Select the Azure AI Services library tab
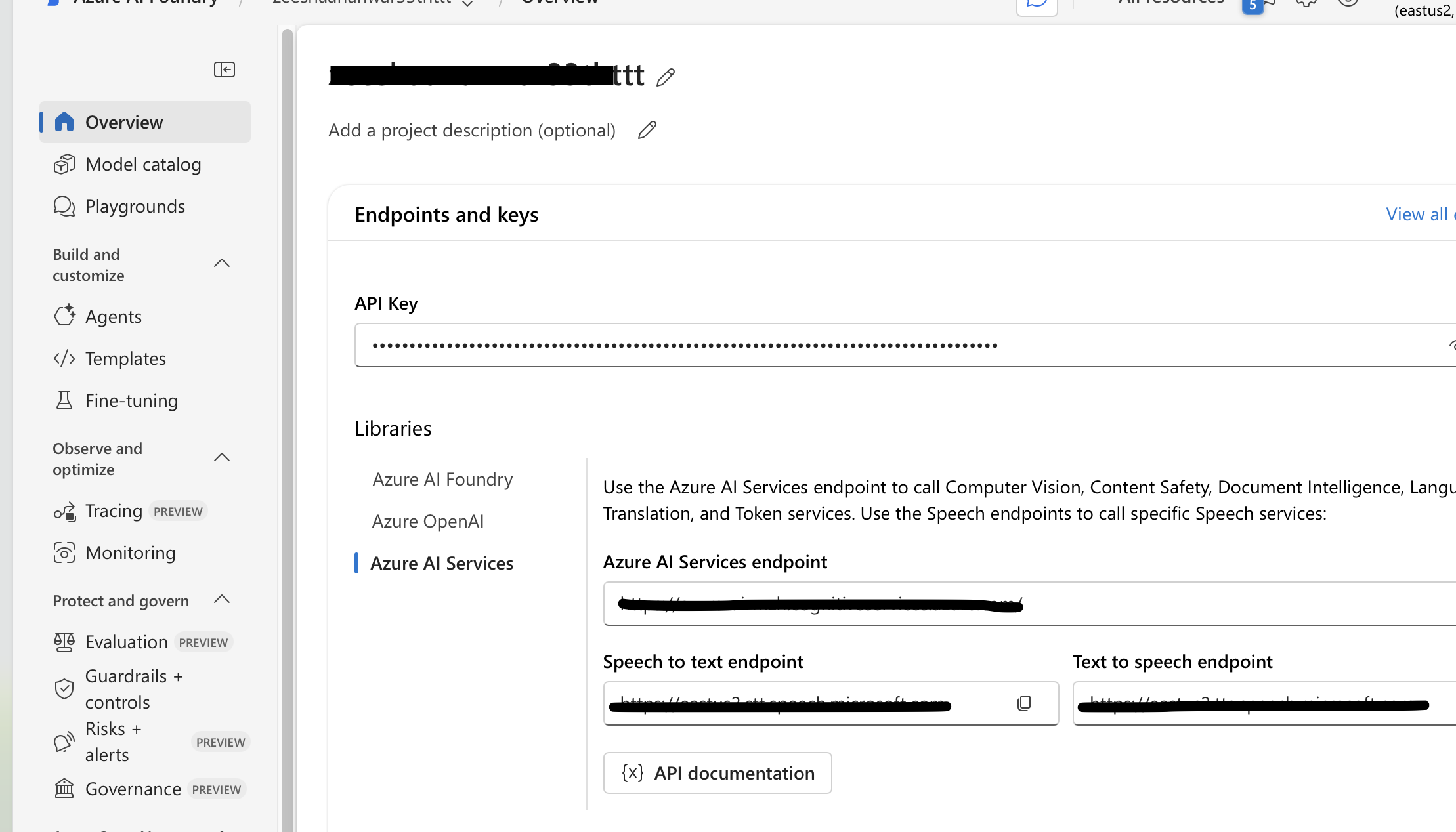The width and height of the screenshot is (1456, 832). click(x=442, y=563)
